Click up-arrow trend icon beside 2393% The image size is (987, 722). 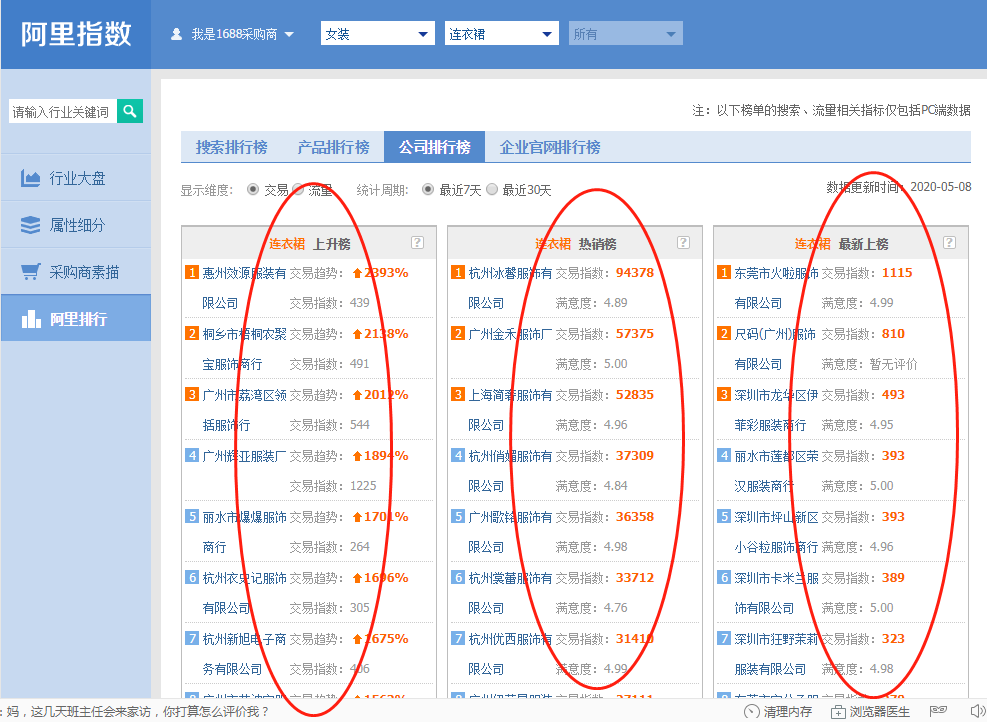click(x=358, y=273)
